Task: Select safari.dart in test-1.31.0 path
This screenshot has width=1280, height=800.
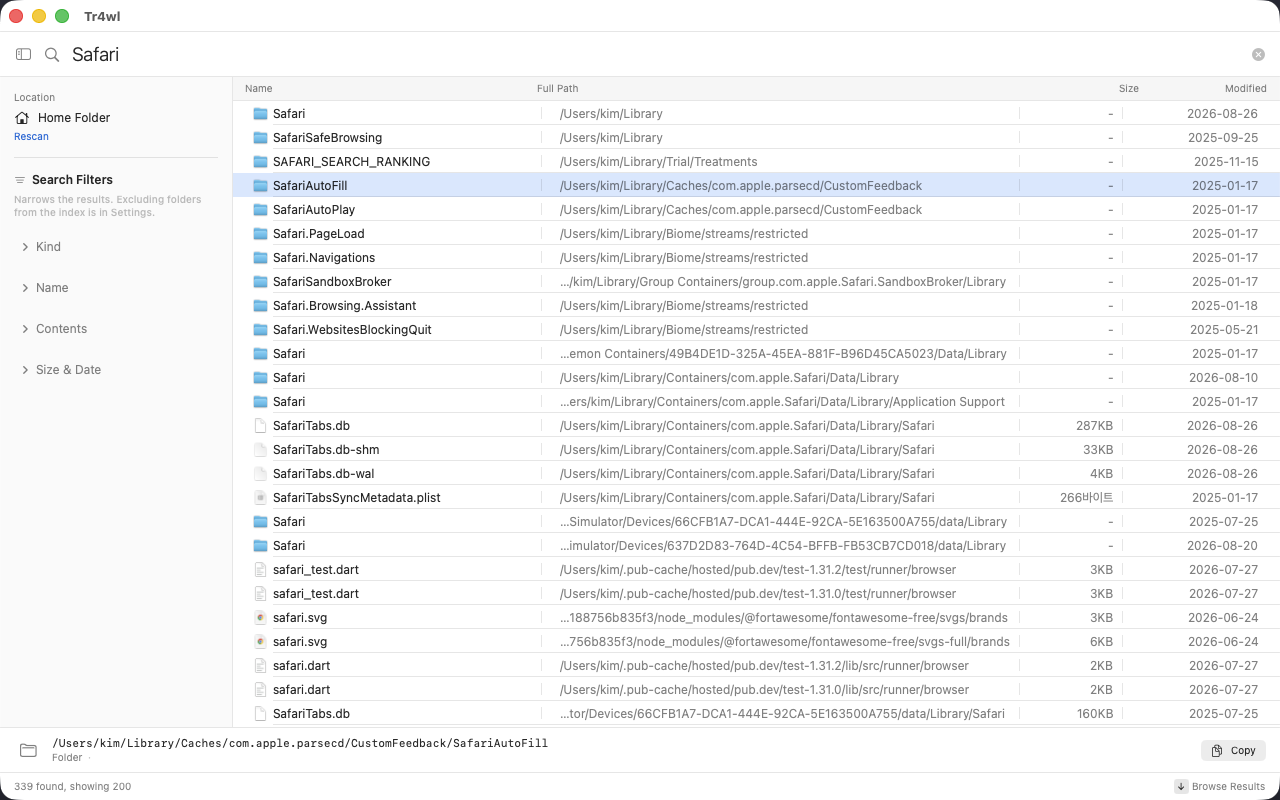Action: (x=756, y=689)
